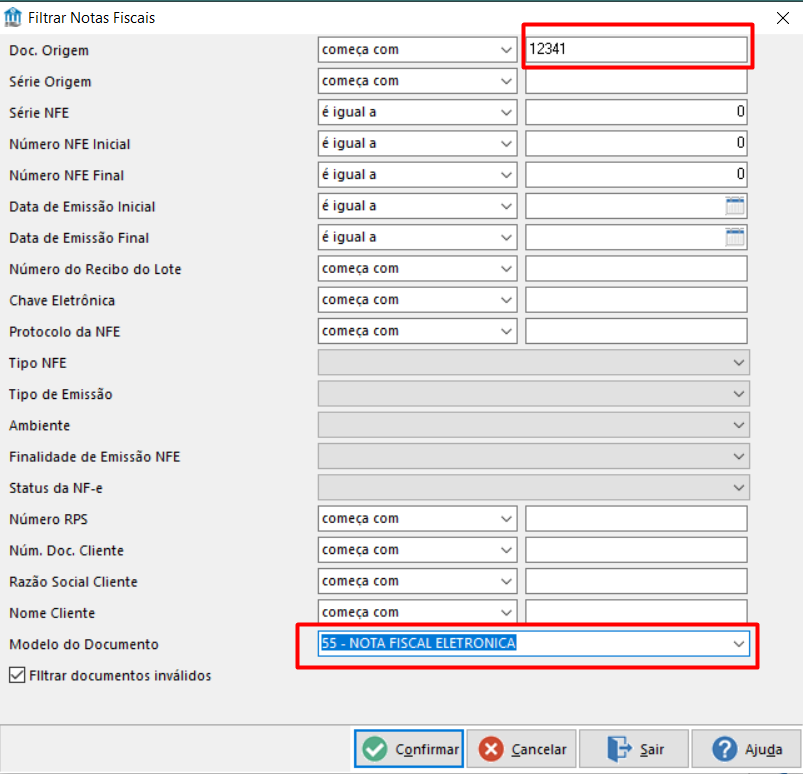The width and height of the screenshot is (803, 774).
Task: Click the Modelo do Documento label
Action: (83, 644)
